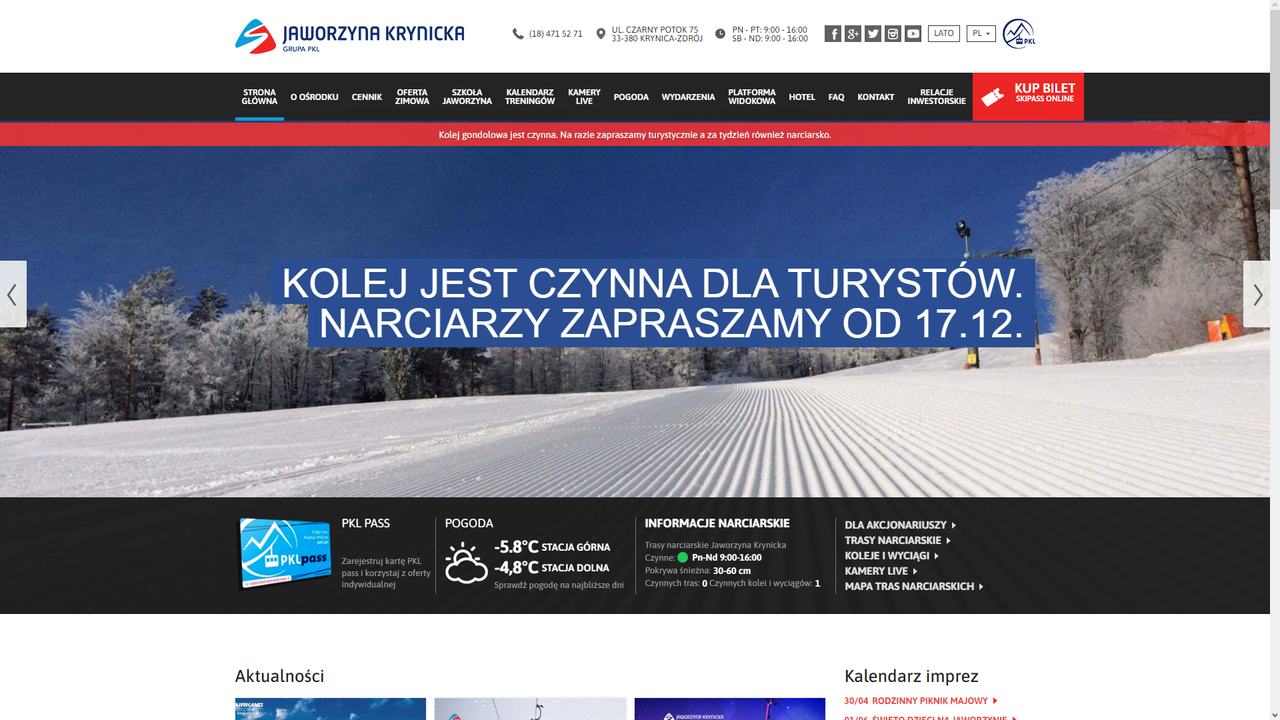This screenshot has height=720, width=1280.
Task: Open the Facebook social icon
Action: pyautogui.click(x=833, y=34)
